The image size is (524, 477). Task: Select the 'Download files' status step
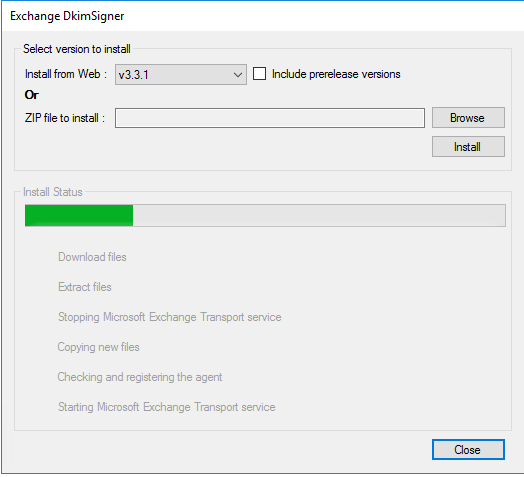(x=92, y=257)
